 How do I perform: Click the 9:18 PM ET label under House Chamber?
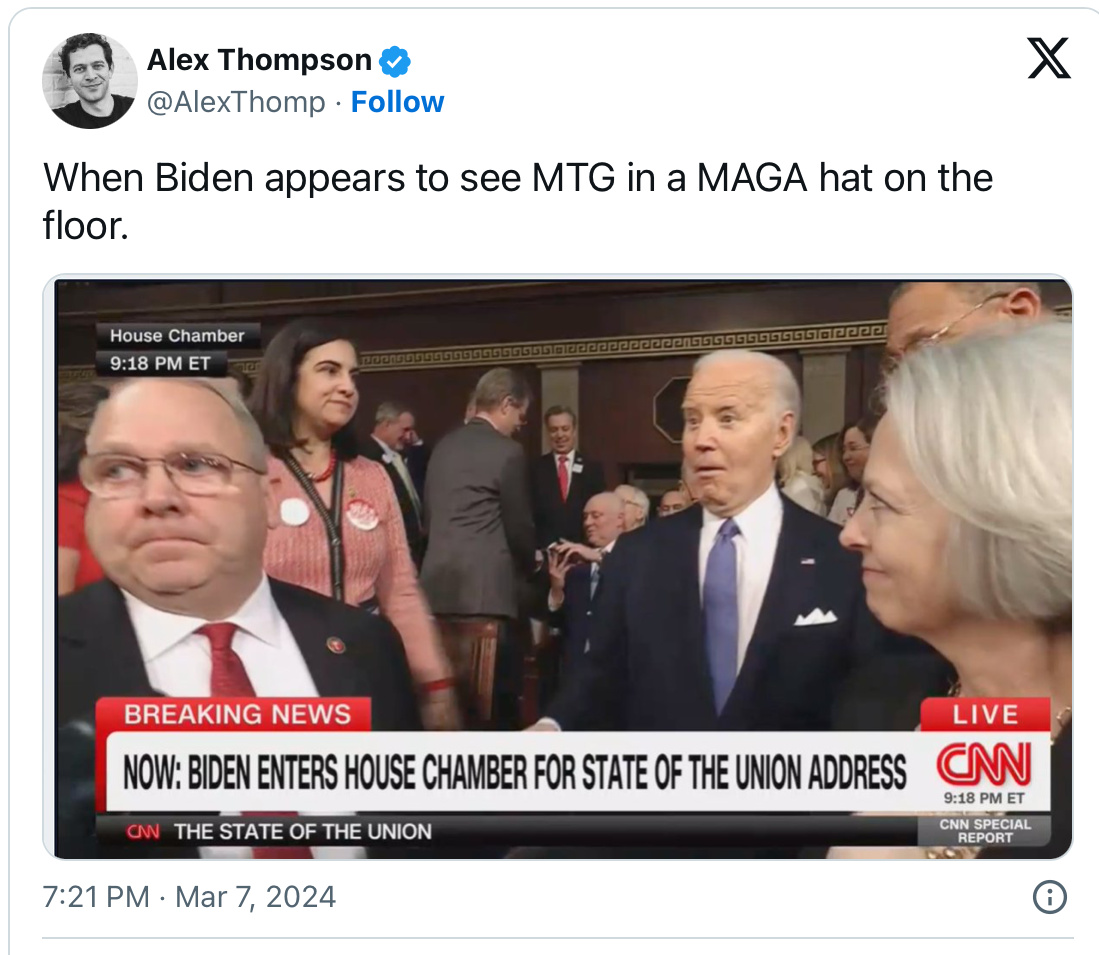161,363
